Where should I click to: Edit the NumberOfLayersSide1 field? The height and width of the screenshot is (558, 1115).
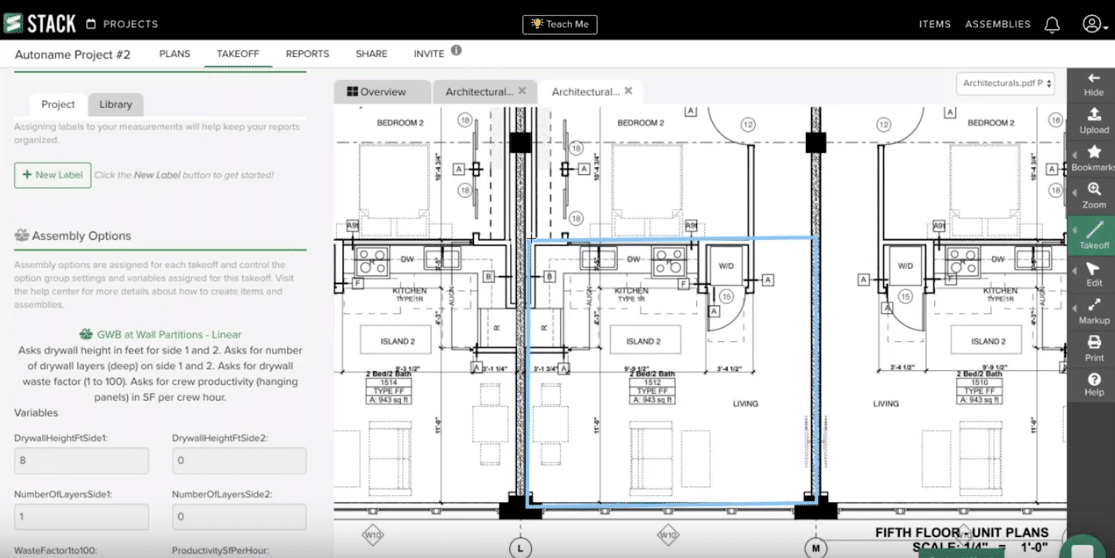81,517
